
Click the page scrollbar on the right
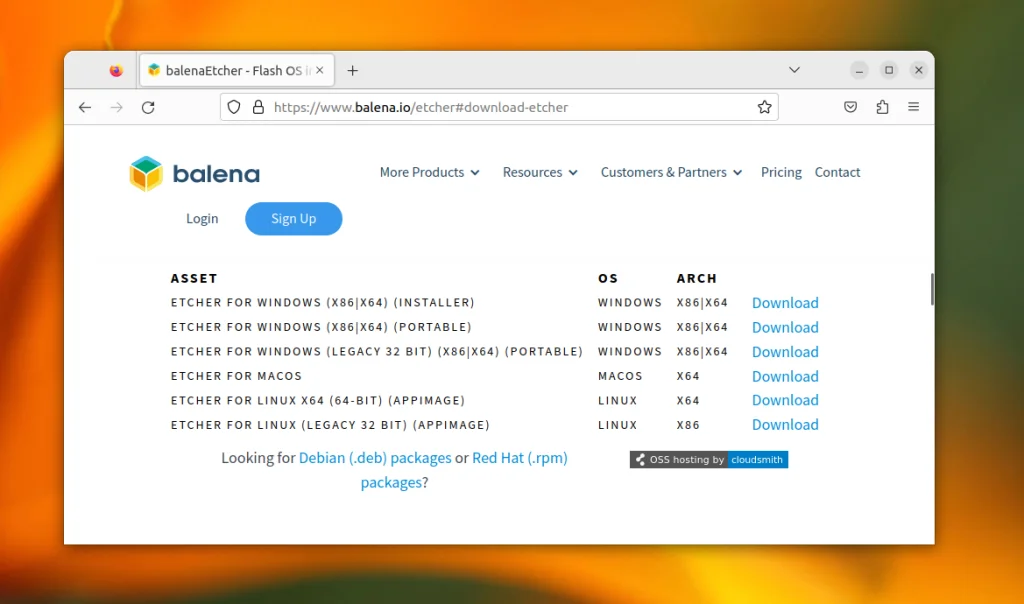[x=932, y=289]
